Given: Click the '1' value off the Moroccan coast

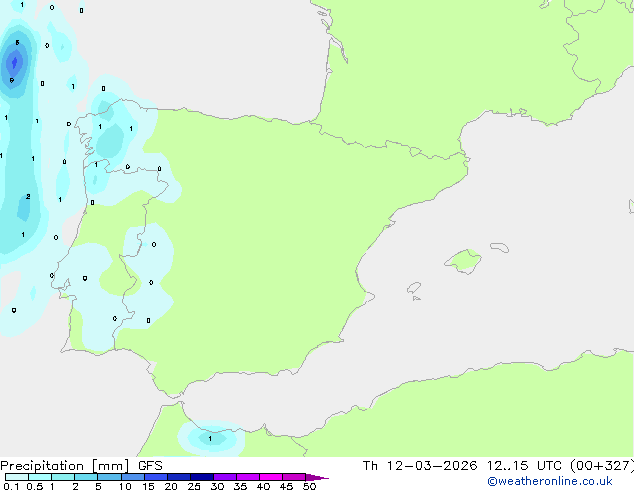Looking at the screenshot, I should [210, 439].
